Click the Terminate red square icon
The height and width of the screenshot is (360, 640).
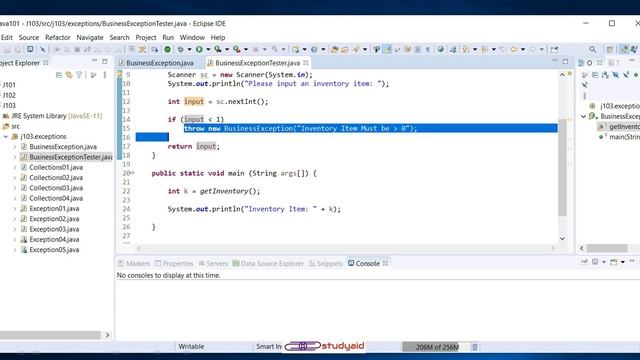[77, 49]
